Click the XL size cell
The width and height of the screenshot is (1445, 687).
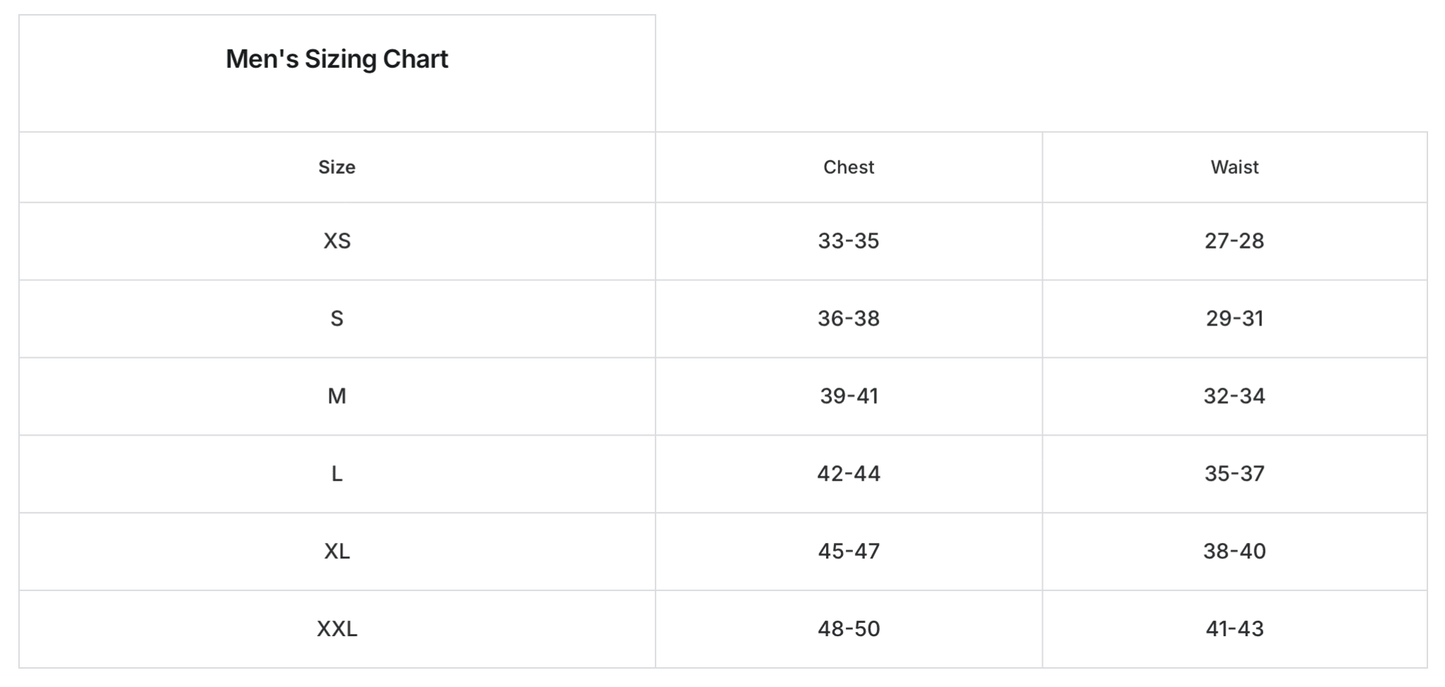click(x=337, y=551)
